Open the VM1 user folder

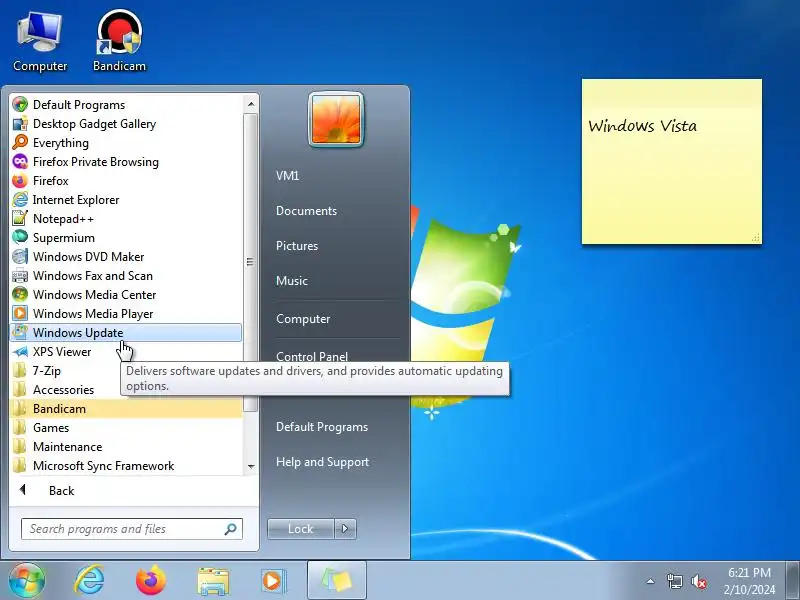tap(287, 176)
